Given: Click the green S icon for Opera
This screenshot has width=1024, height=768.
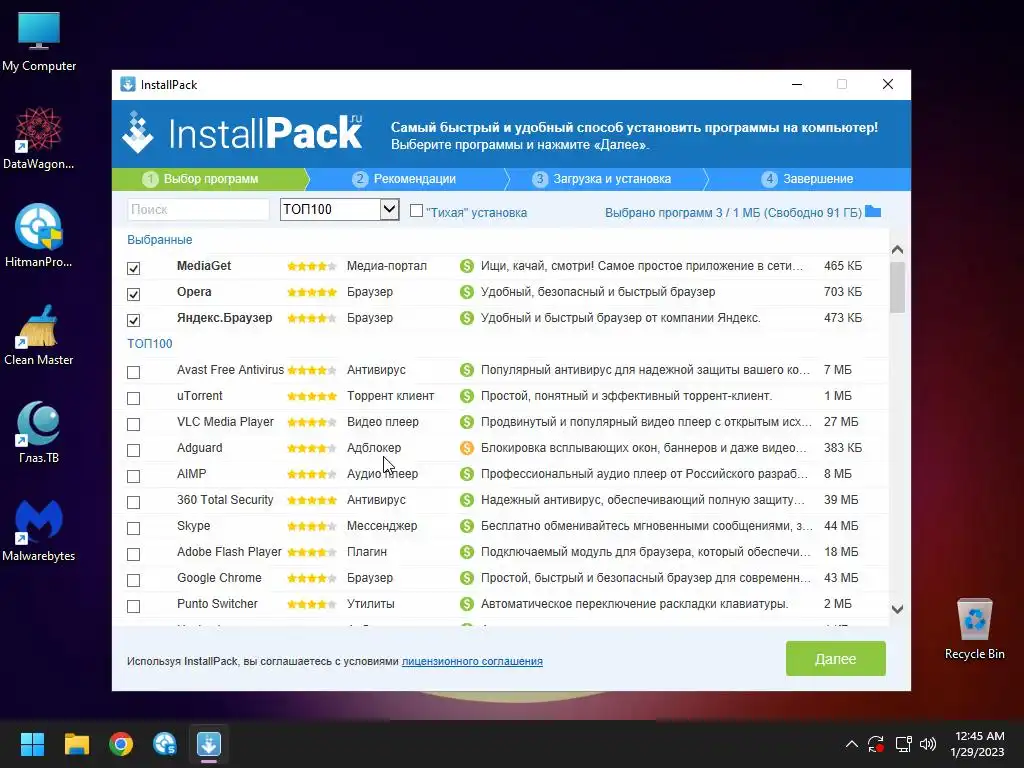Looking at the screenshot, I should pyautogui.click(x=466, y=292).
